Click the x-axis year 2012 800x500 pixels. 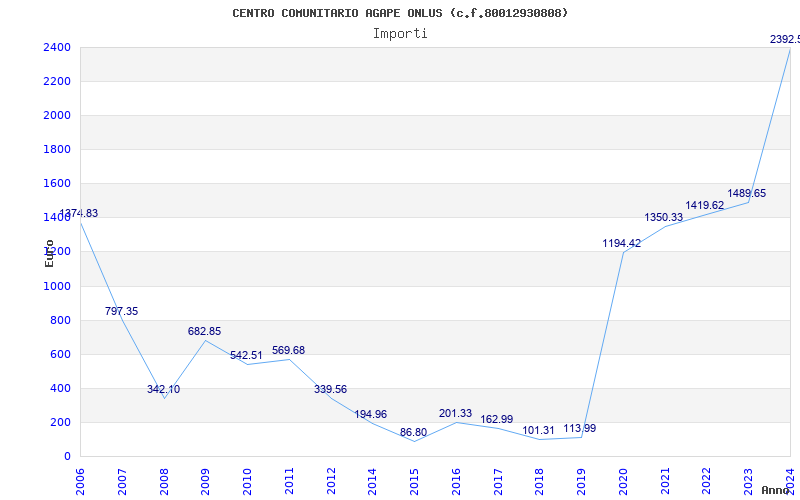pyautogui.click(x=331, y=482)
